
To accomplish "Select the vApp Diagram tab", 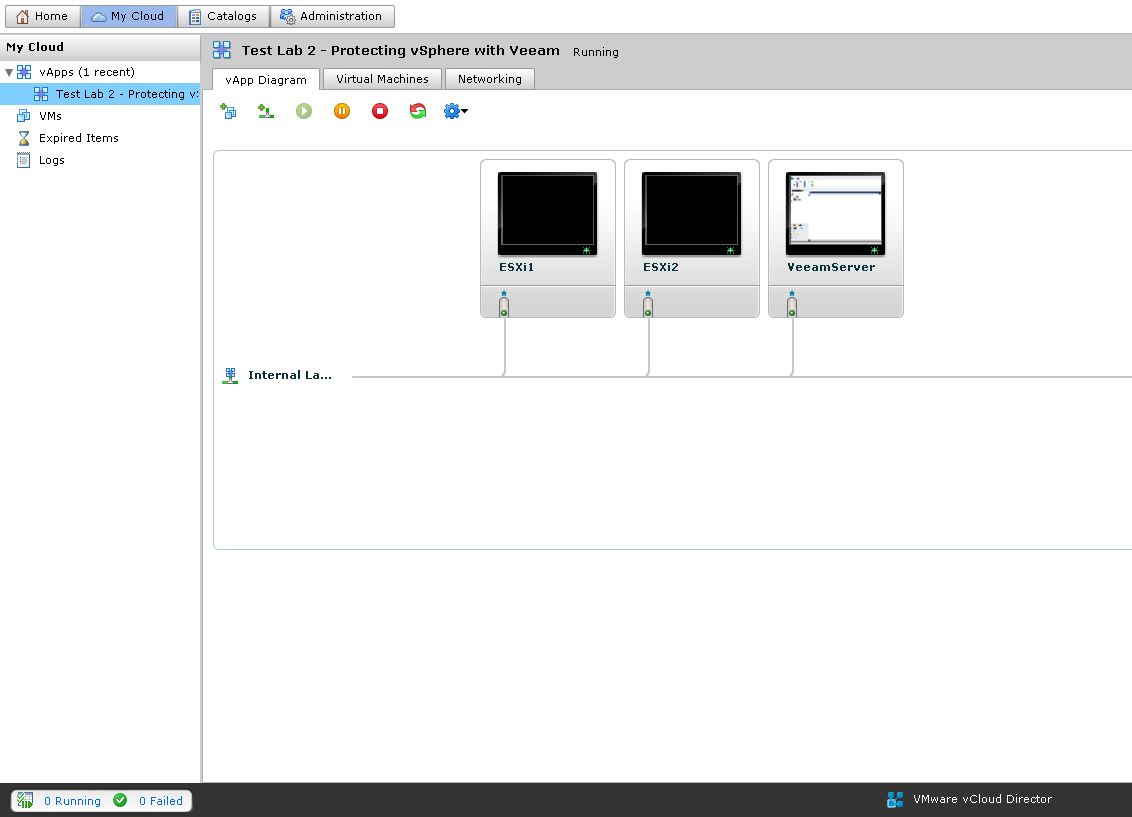I will [266, 79].
